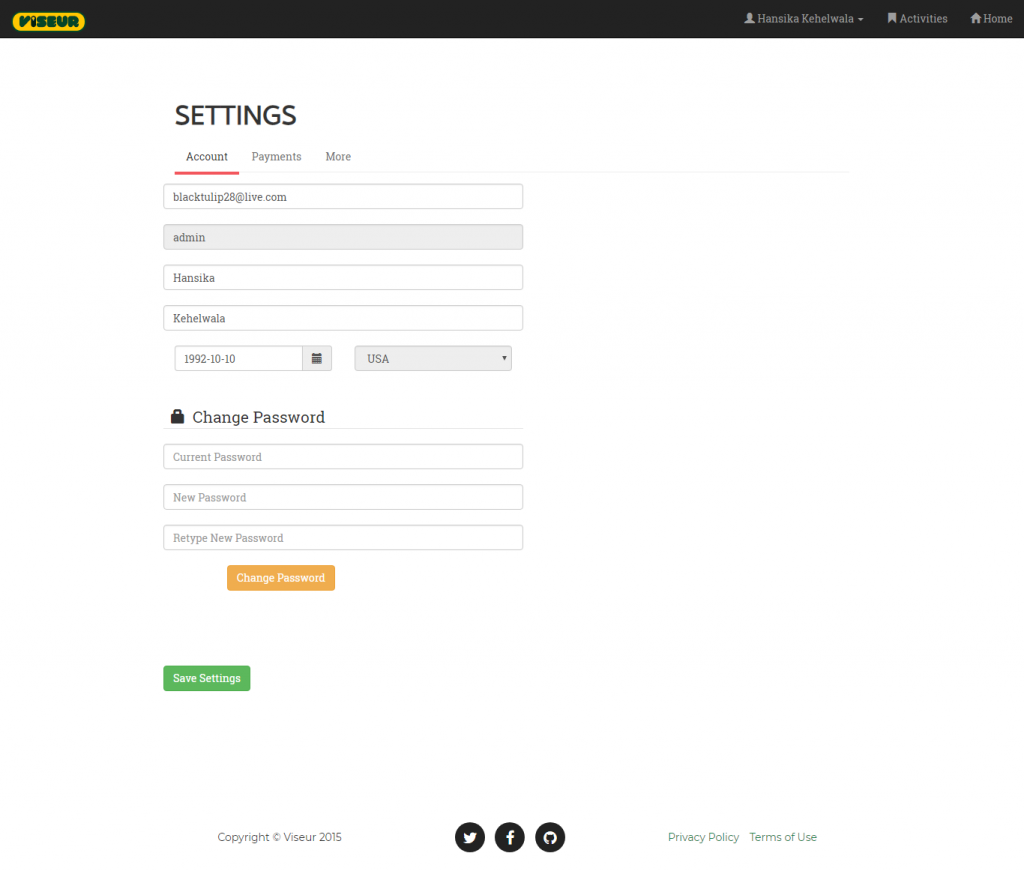The height and width of the screenshot is (871, 1024).
Task: Open the GitHub social icon
Action: [550, 837]
